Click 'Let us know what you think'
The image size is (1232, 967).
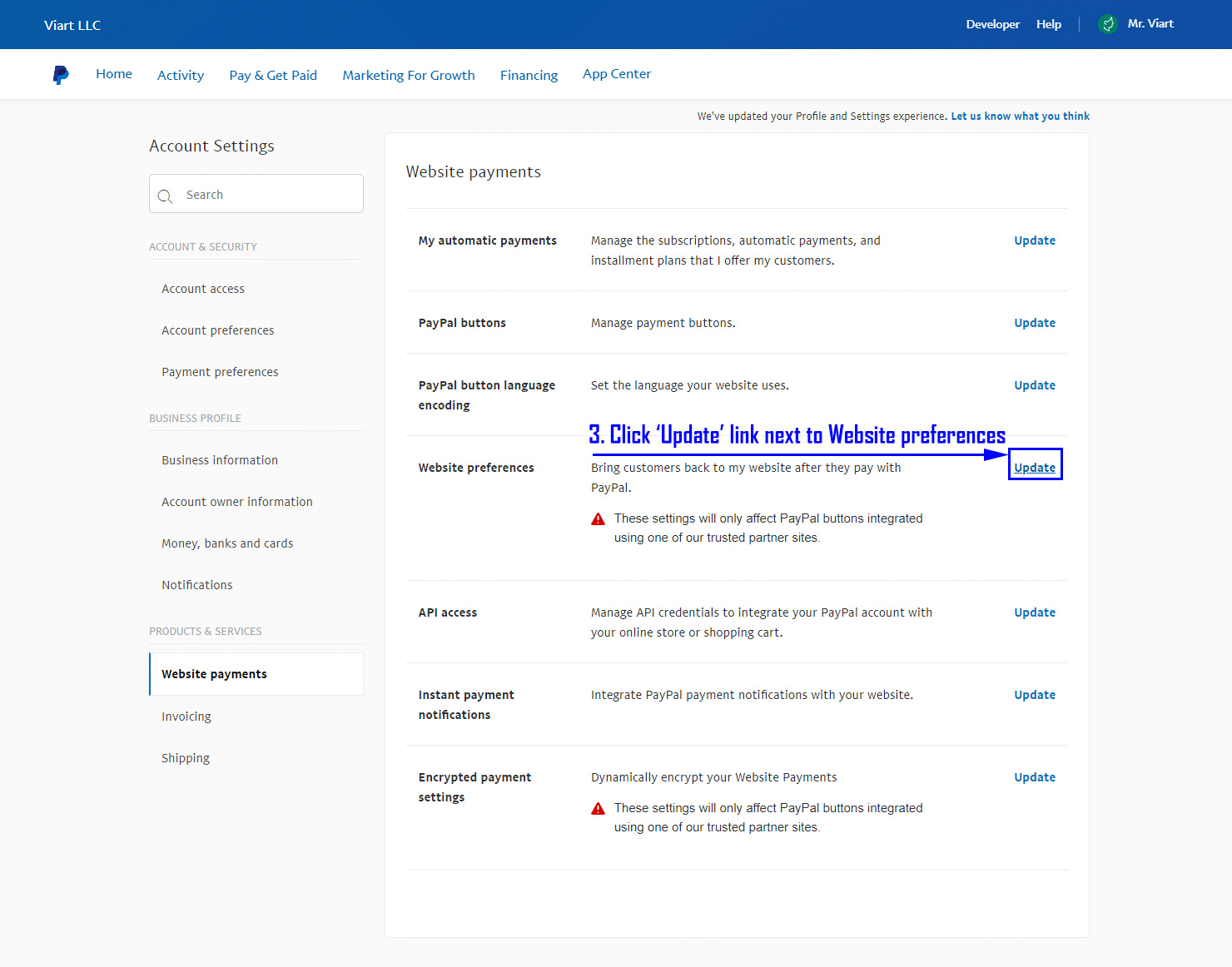pos(1020,117)
